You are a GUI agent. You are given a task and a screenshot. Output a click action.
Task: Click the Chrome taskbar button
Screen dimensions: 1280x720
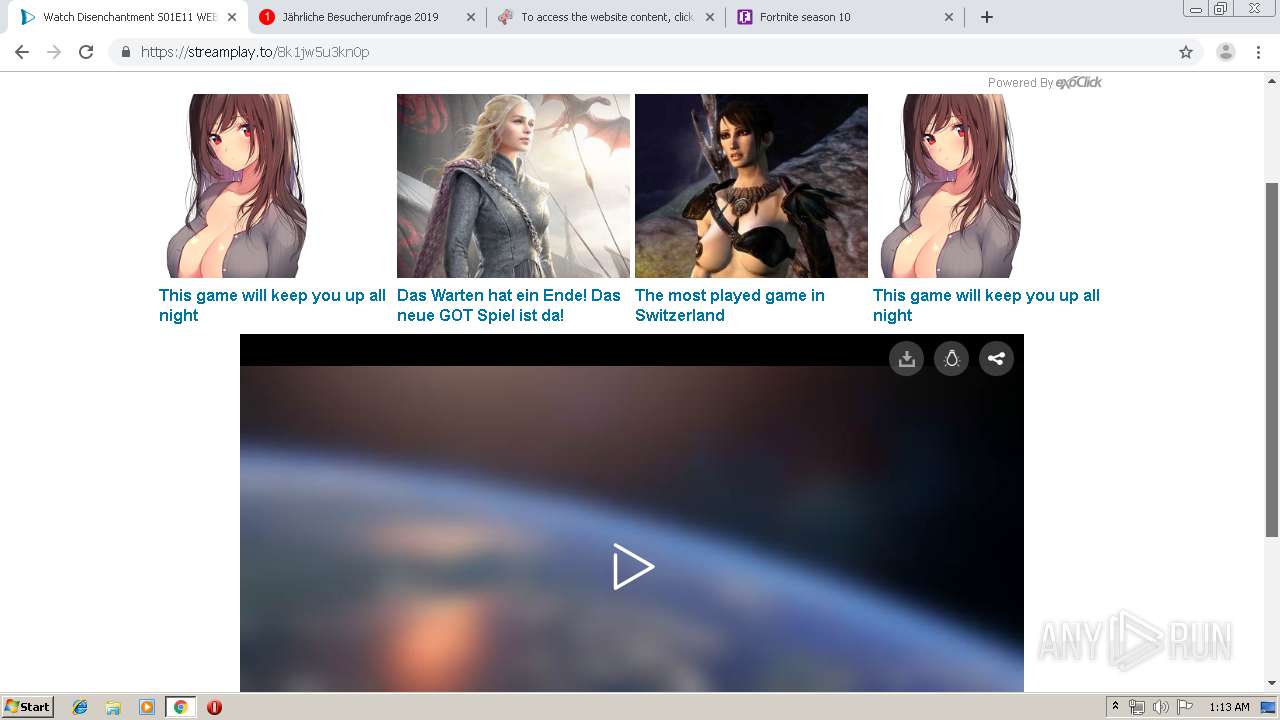point(180,707)
